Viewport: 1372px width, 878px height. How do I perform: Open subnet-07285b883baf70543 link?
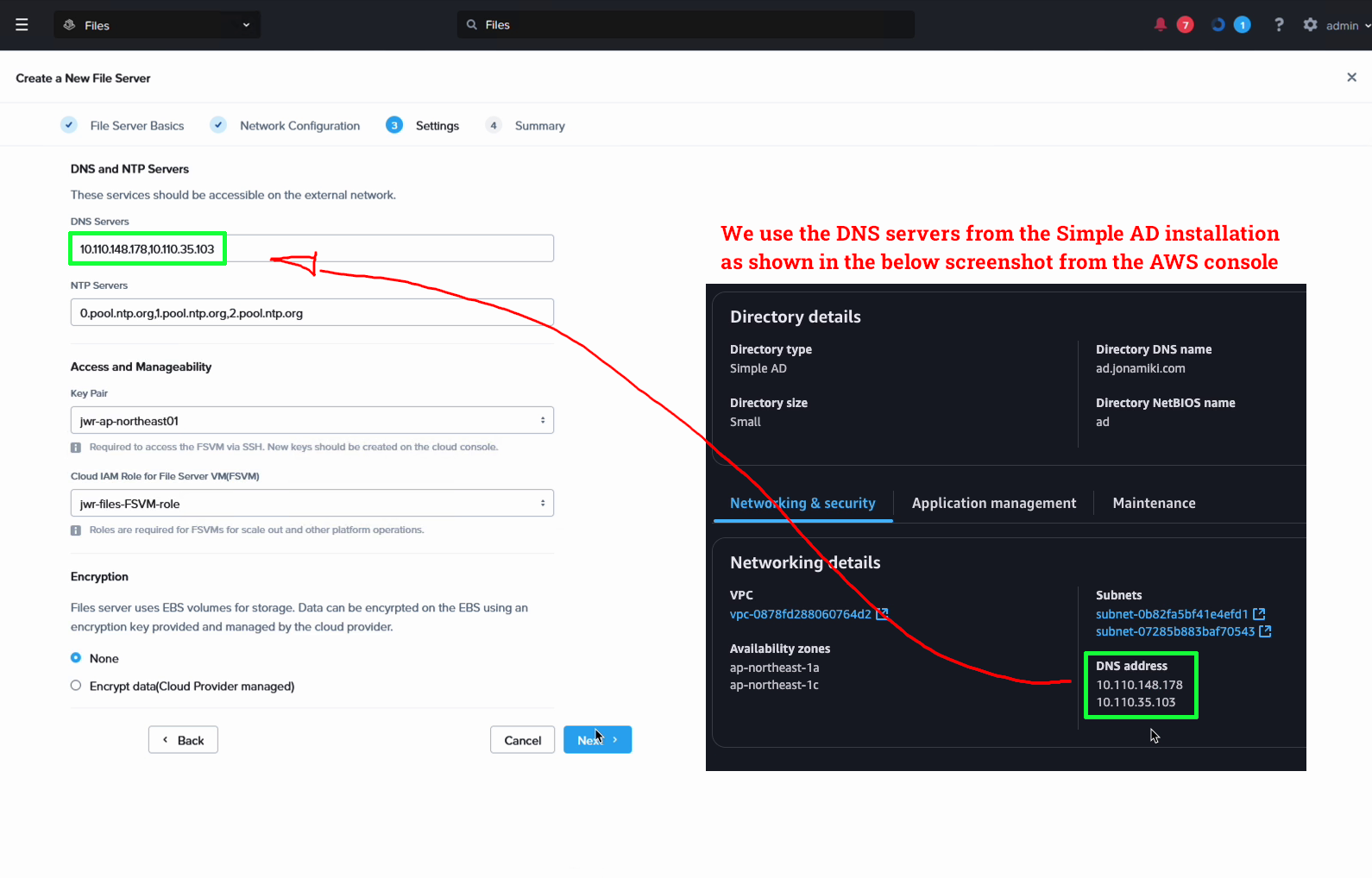click(1175, 631)
